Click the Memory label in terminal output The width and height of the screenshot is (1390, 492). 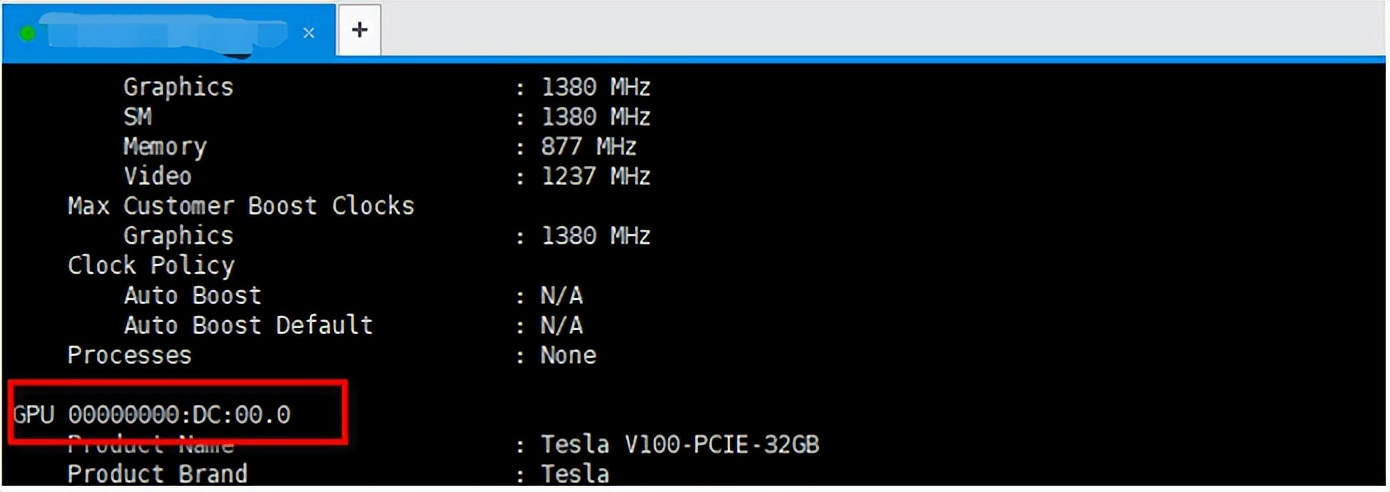pyautogui.click(x=165, y=147)
